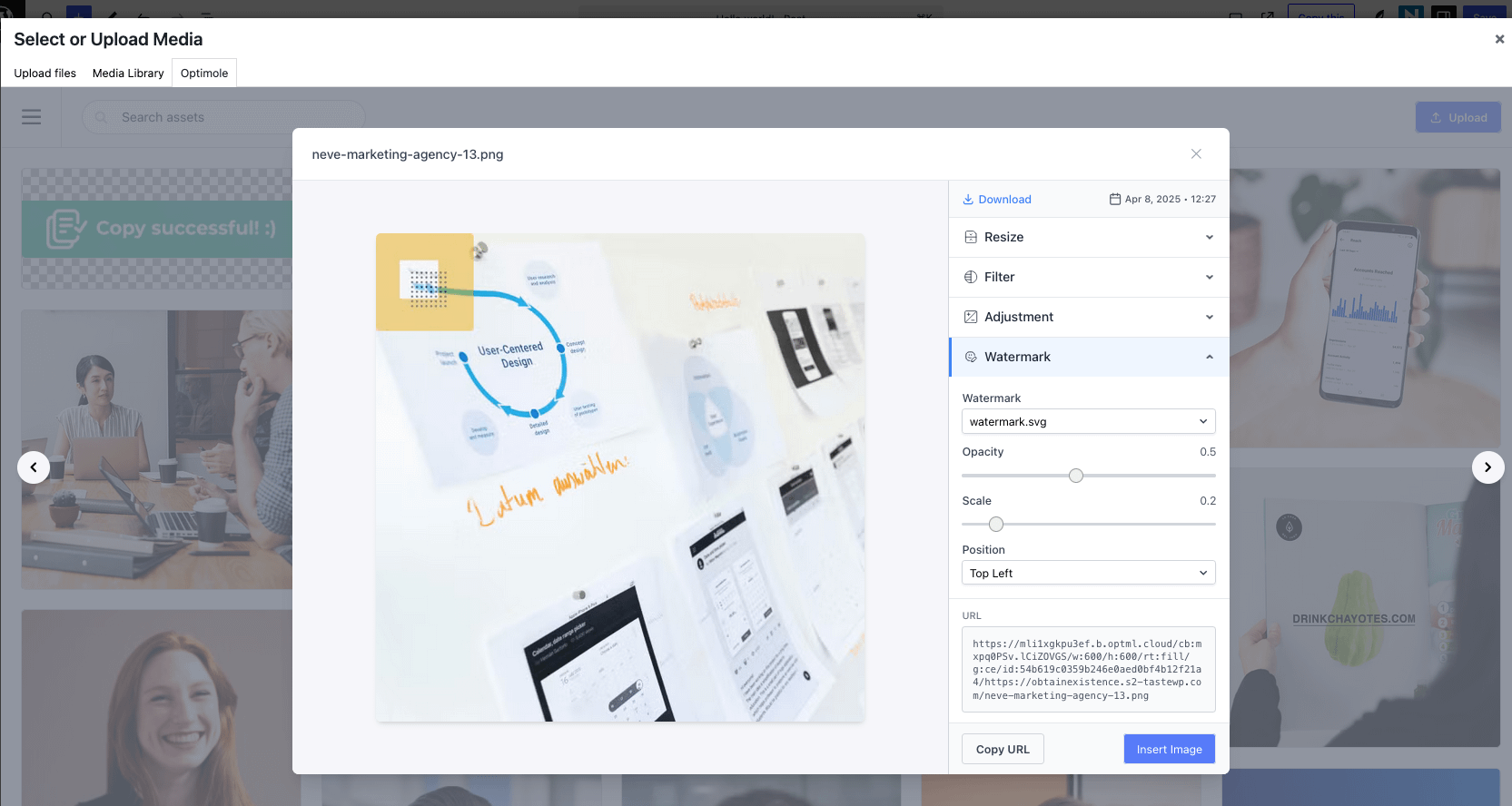Switch to the Media Library tab
The image size is (1512, 806).
point(128,74)
